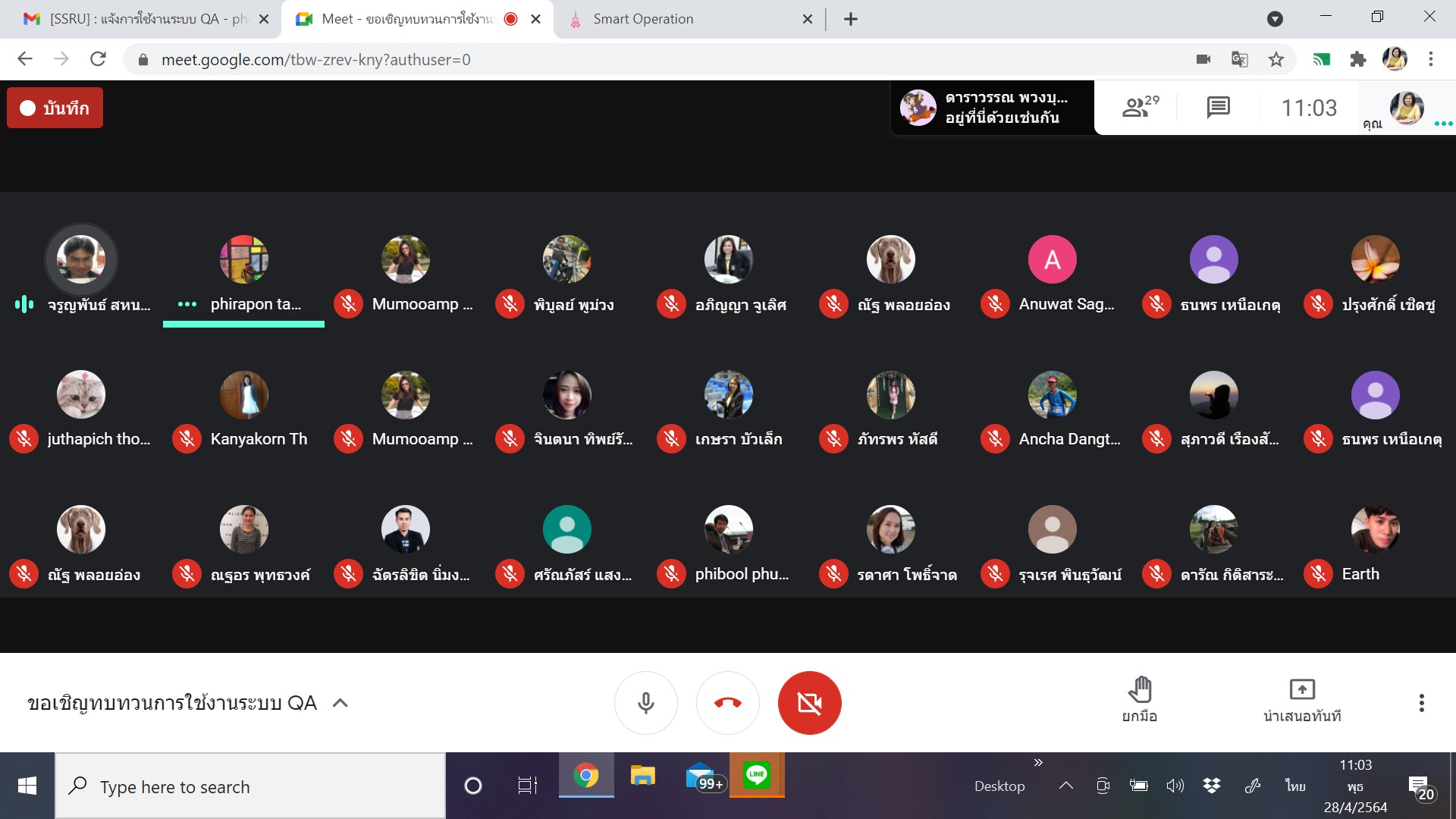
Task: Open the participants list showing 29 people
Action: [x=1139, y=108]
